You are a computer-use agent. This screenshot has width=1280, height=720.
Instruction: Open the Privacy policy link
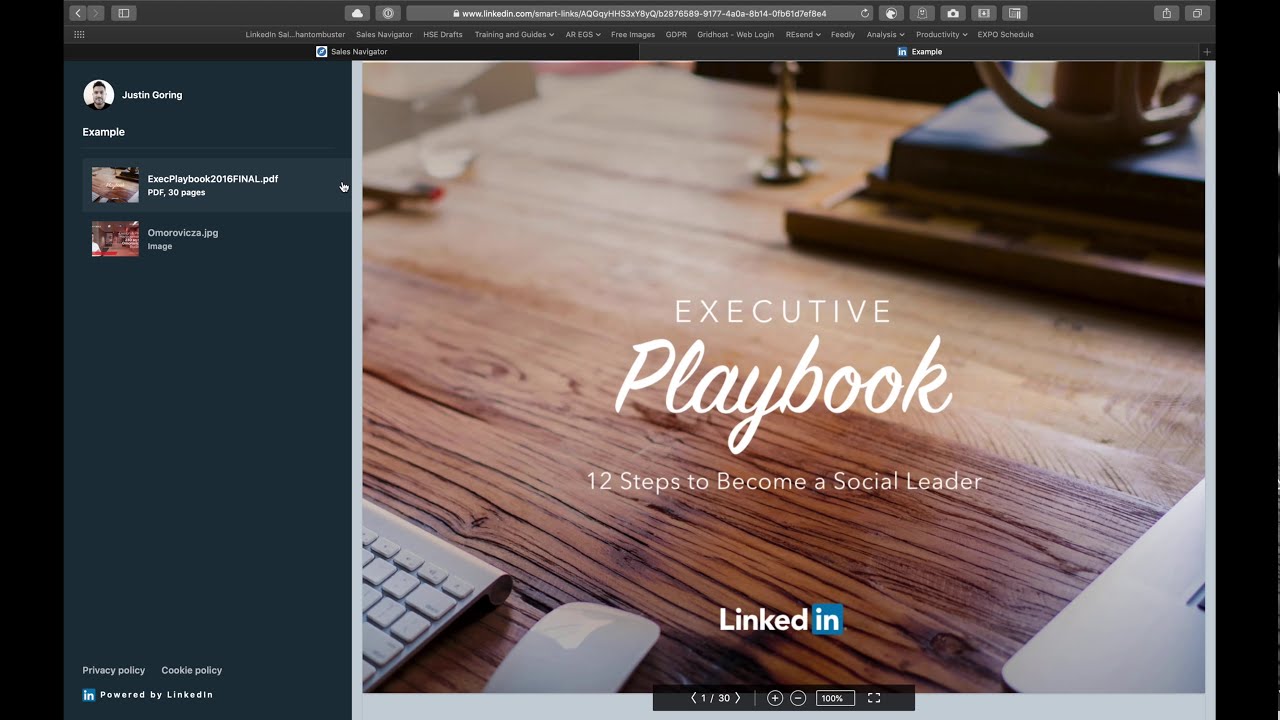tap(114, 670)
